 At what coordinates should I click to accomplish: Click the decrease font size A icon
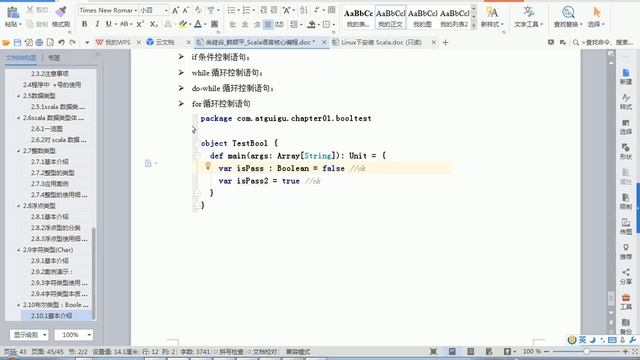coord(186,10)
